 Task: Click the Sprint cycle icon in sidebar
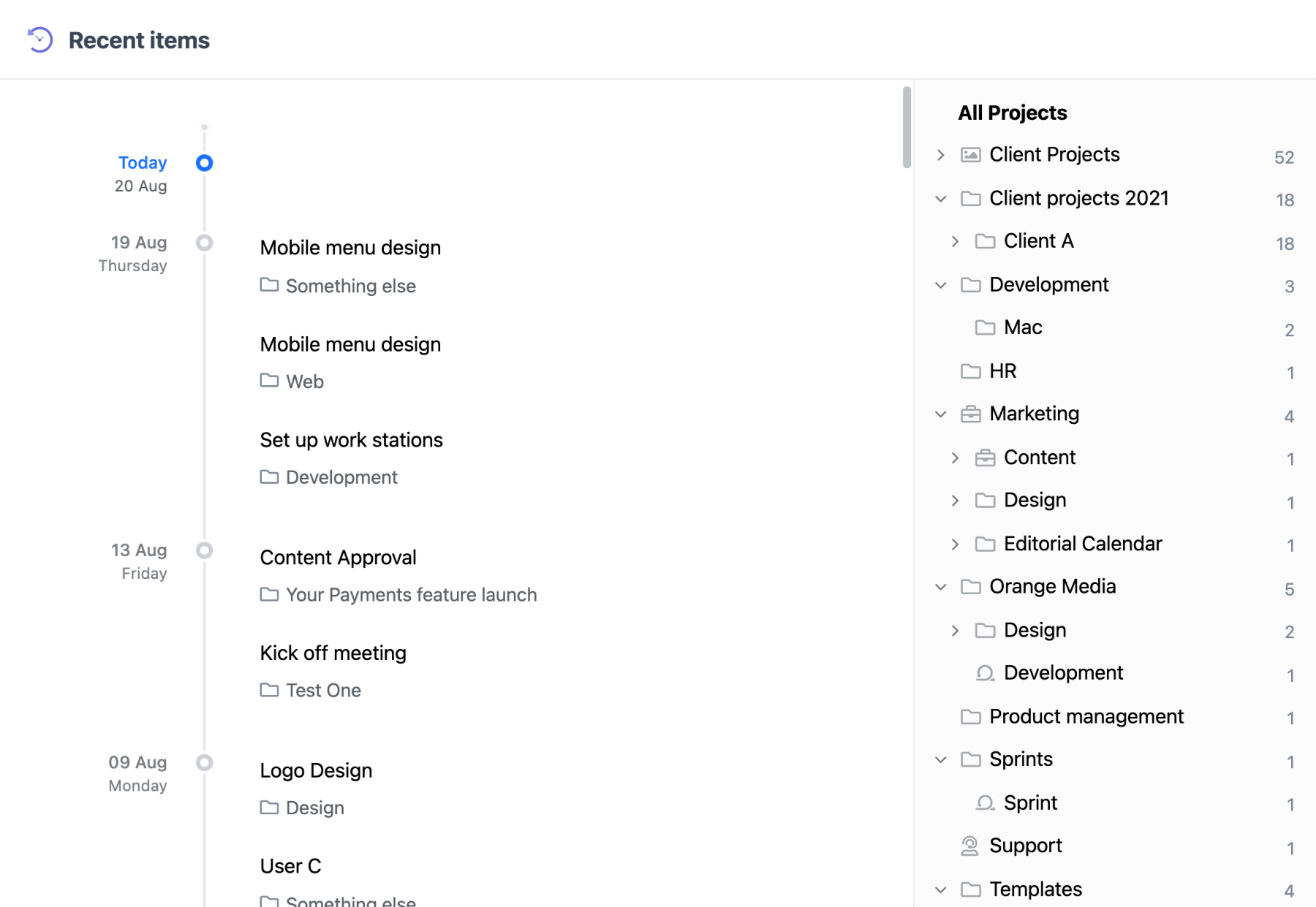(x=985, y=803)
